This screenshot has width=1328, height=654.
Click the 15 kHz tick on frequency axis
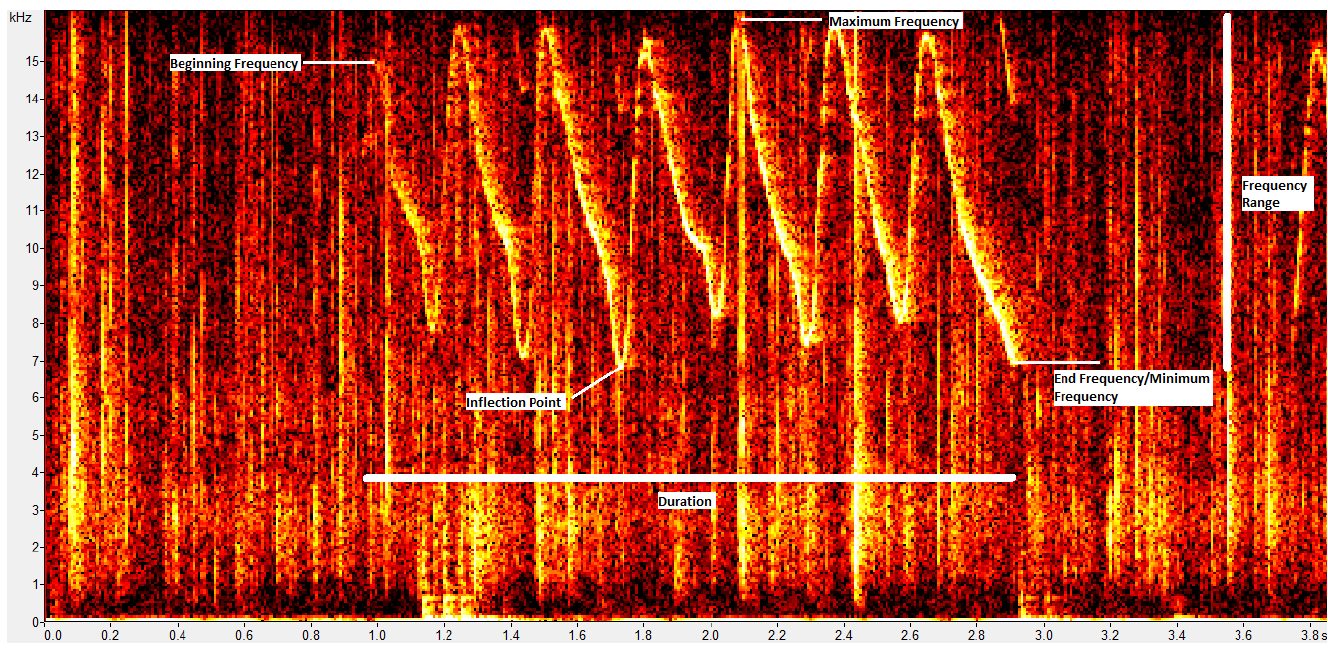click(31, 61)
